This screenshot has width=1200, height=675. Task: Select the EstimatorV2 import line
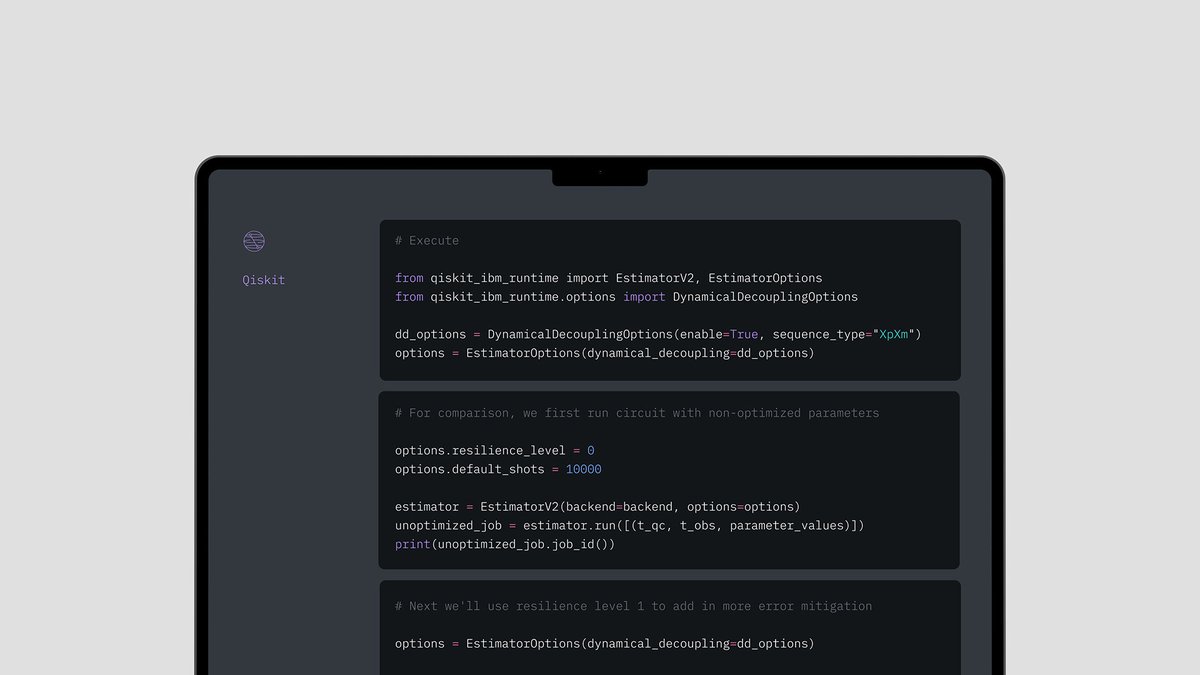(x=609, y=278)
